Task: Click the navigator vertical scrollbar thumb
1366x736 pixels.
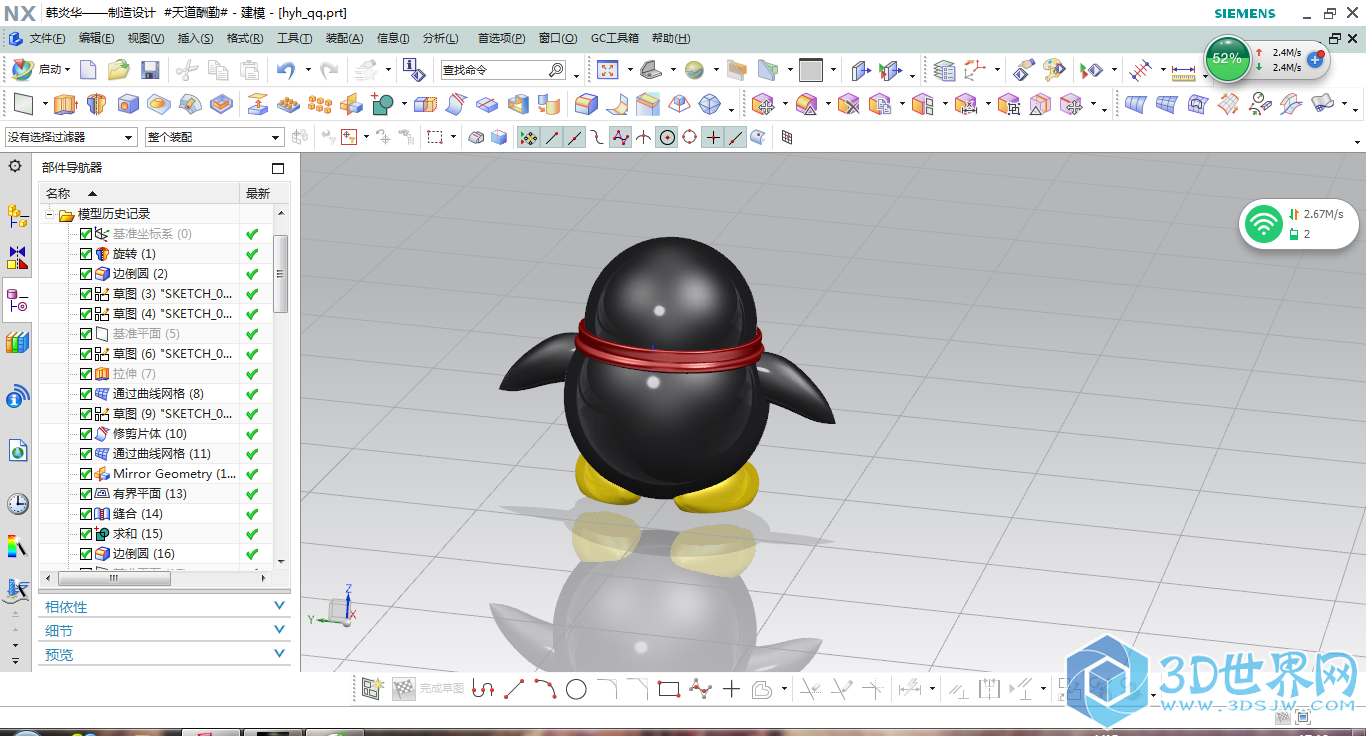Action: coord(281,273)
